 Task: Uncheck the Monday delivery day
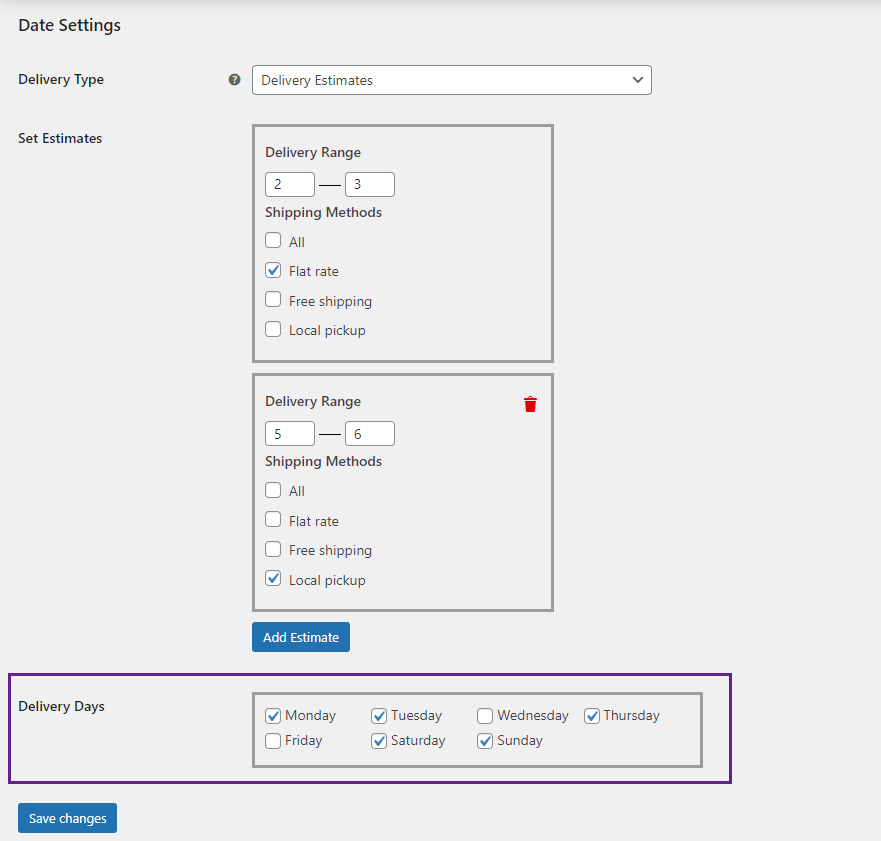pos(273,716)
